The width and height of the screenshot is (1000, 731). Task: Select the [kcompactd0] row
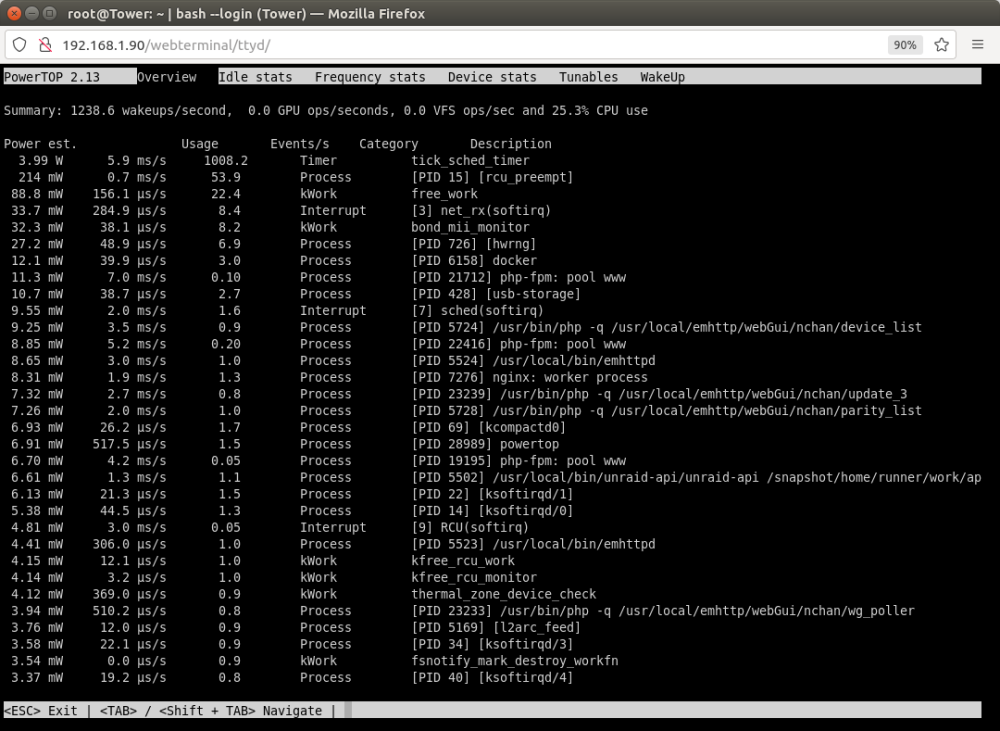[x=287, y=427]
